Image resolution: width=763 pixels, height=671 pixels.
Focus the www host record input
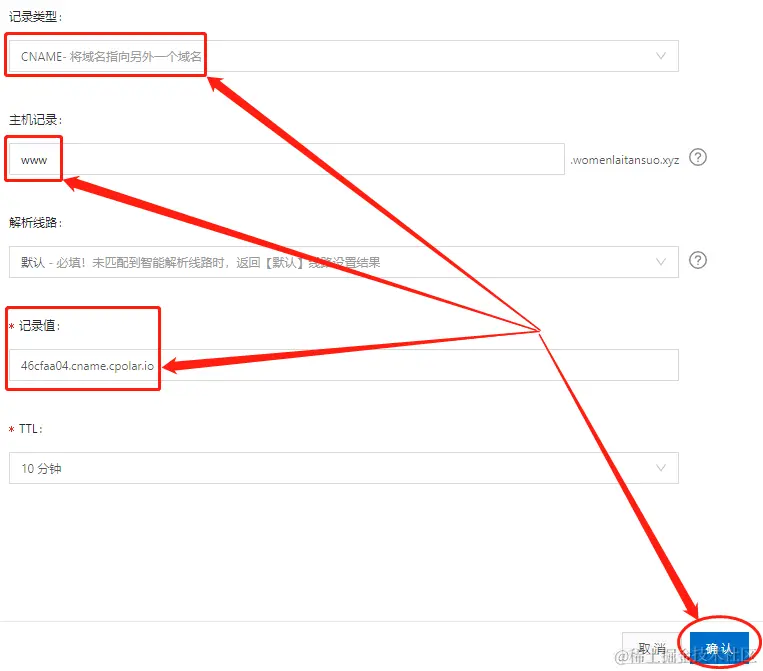click(x=287, y=159)
